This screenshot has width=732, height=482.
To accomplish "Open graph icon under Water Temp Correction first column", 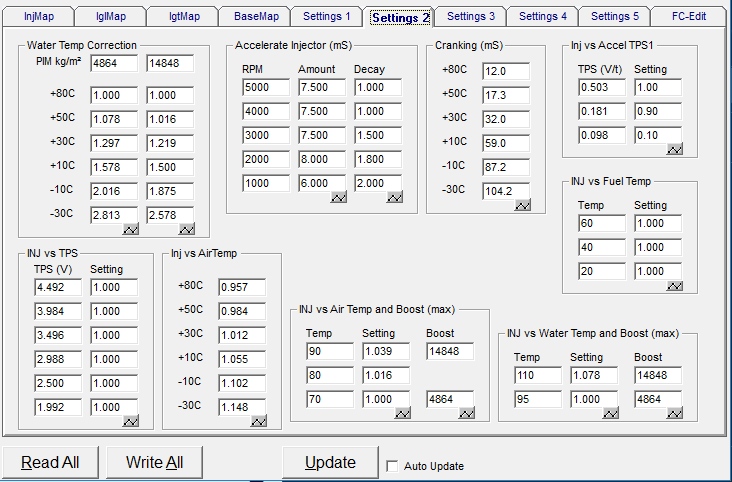I will click(131, 229).
